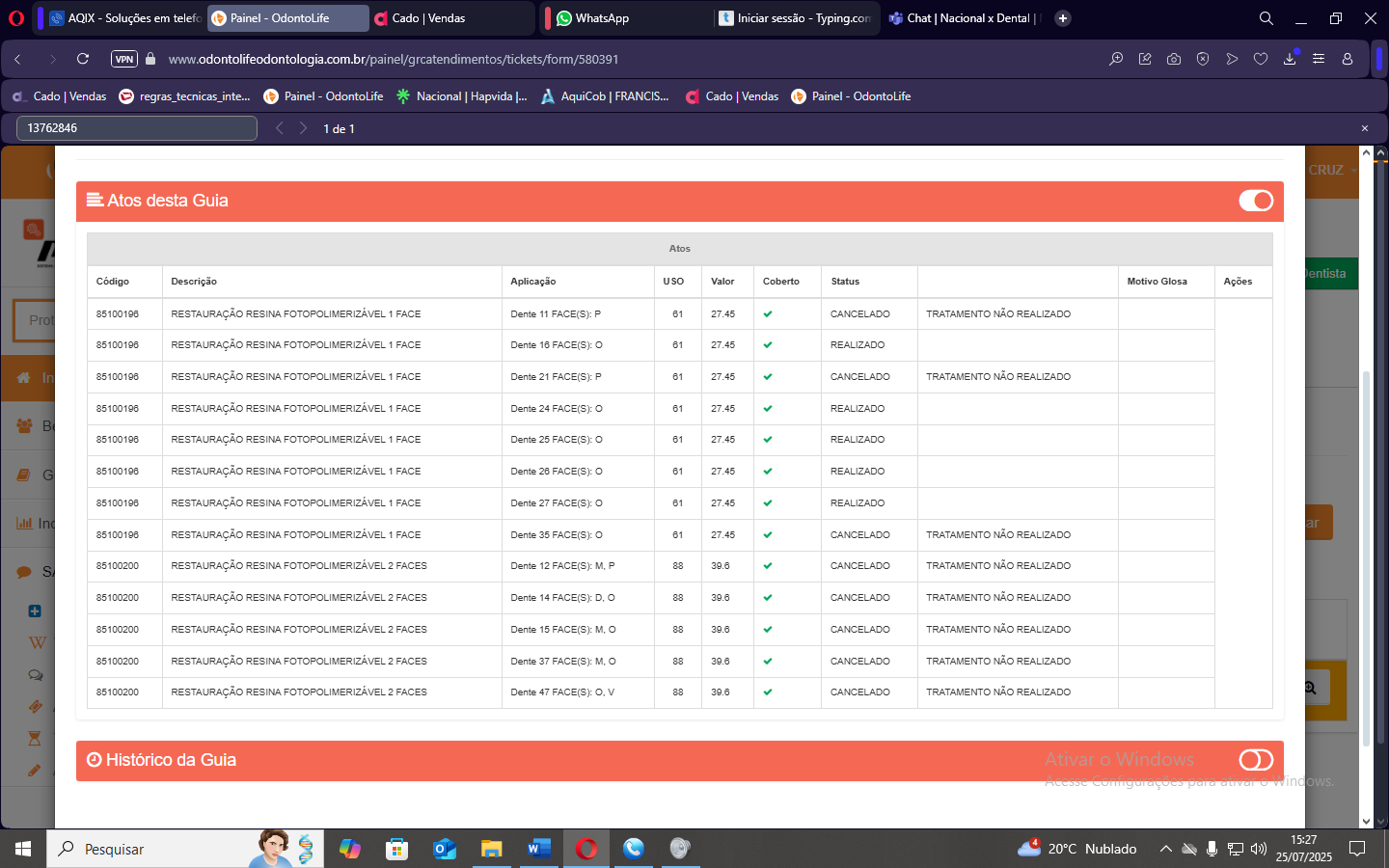
Task: Open the browser downloads icon
Action: [x=1290, y=59]
